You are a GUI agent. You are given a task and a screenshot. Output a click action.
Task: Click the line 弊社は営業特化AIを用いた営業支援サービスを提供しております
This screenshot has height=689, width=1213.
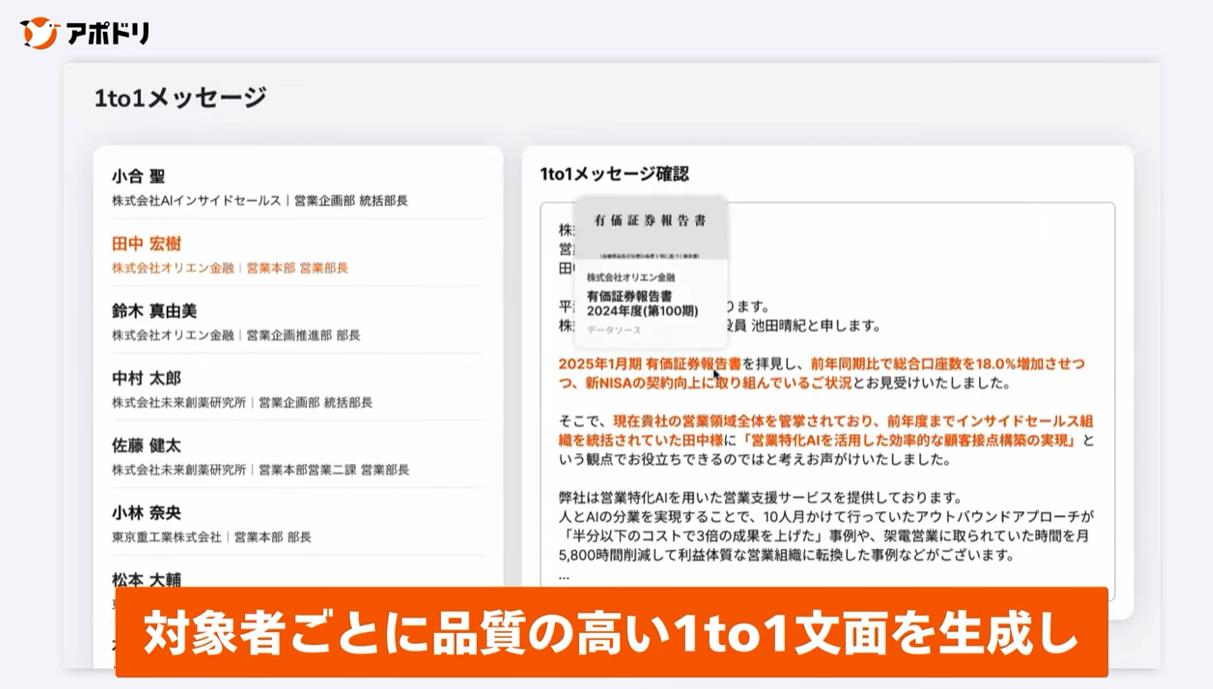(760, 498)
